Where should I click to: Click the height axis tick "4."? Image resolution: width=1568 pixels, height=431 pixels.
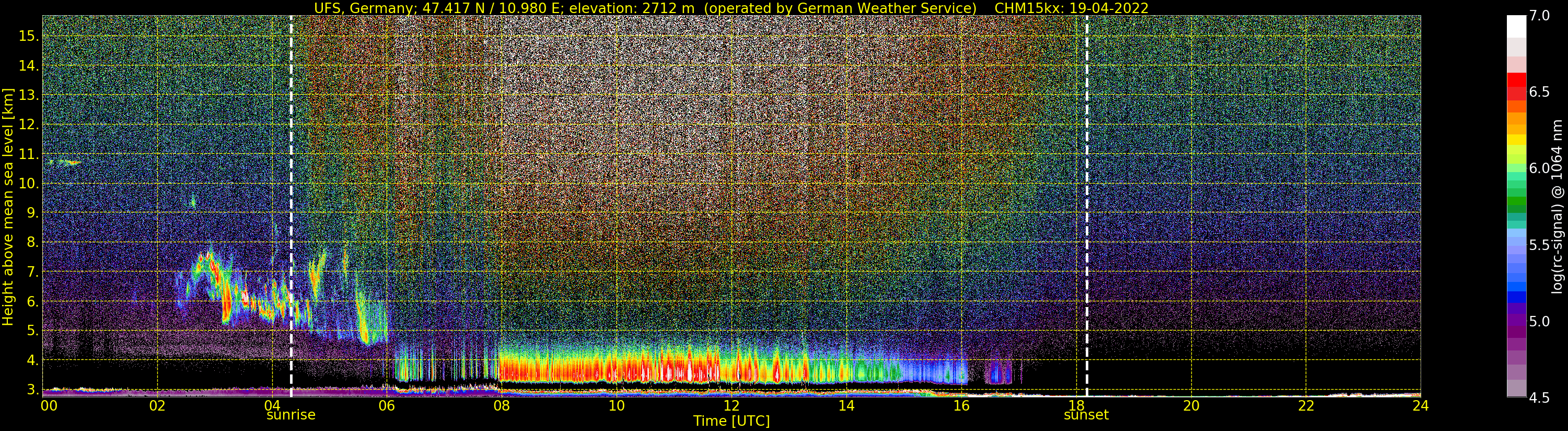tap(32, 360)
